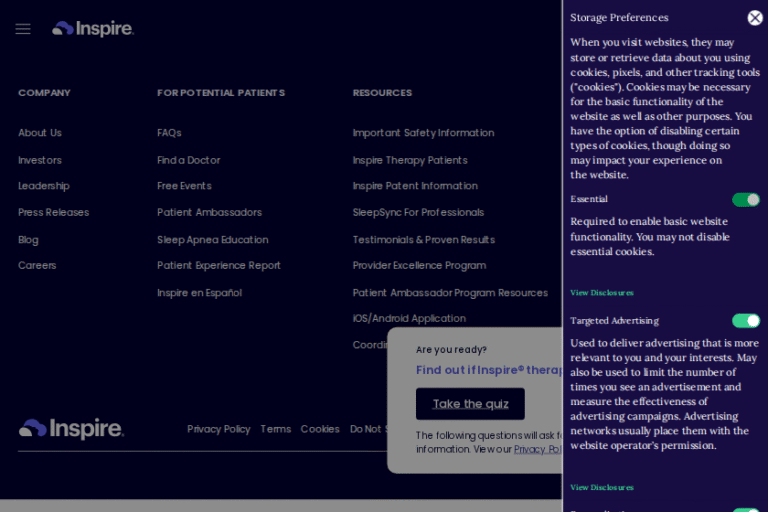Click the Inspire logo in header
Viewport: 768px width, 512px height.
pyautogui.click(x=93, y=29)
